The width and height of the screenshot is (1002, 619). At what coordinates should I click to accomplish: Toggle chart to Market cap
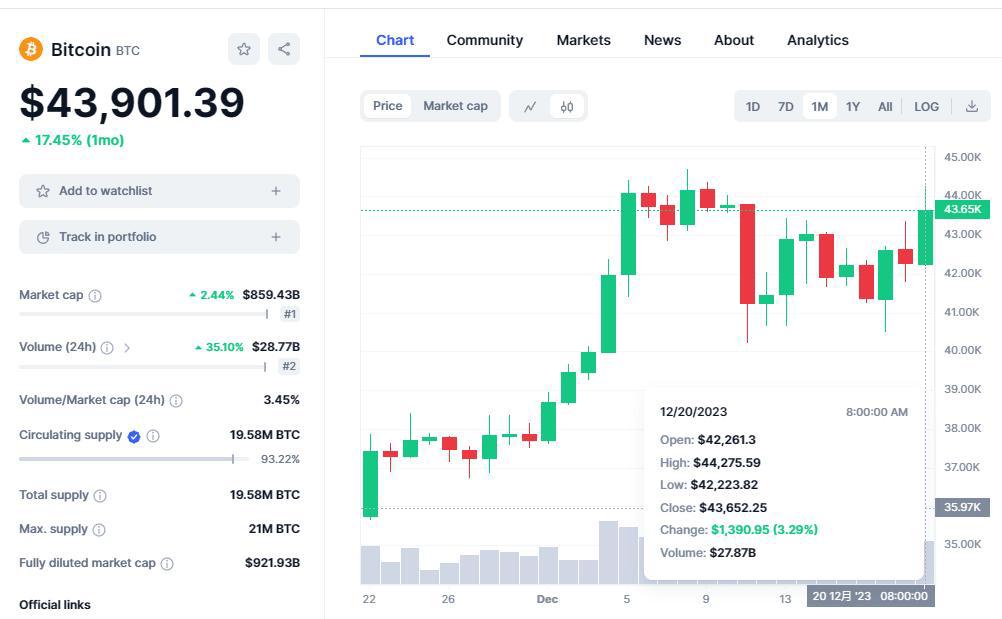coord(455,106)
